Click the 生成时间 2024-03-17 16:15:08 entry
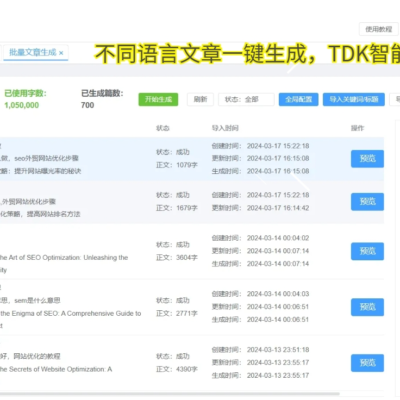The image size is (400, 400). tap(260, 171)
